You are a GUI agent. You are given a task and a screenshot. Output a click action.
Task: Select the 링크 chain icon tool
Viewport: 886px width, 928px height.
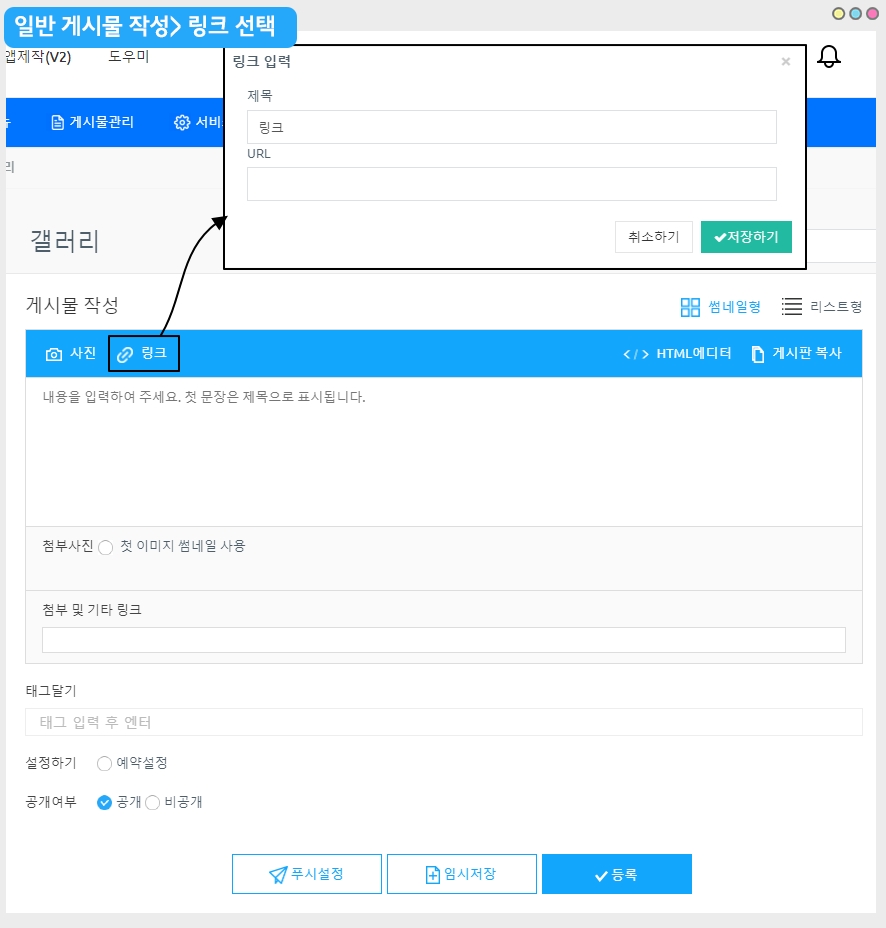(x=143, y=353)
